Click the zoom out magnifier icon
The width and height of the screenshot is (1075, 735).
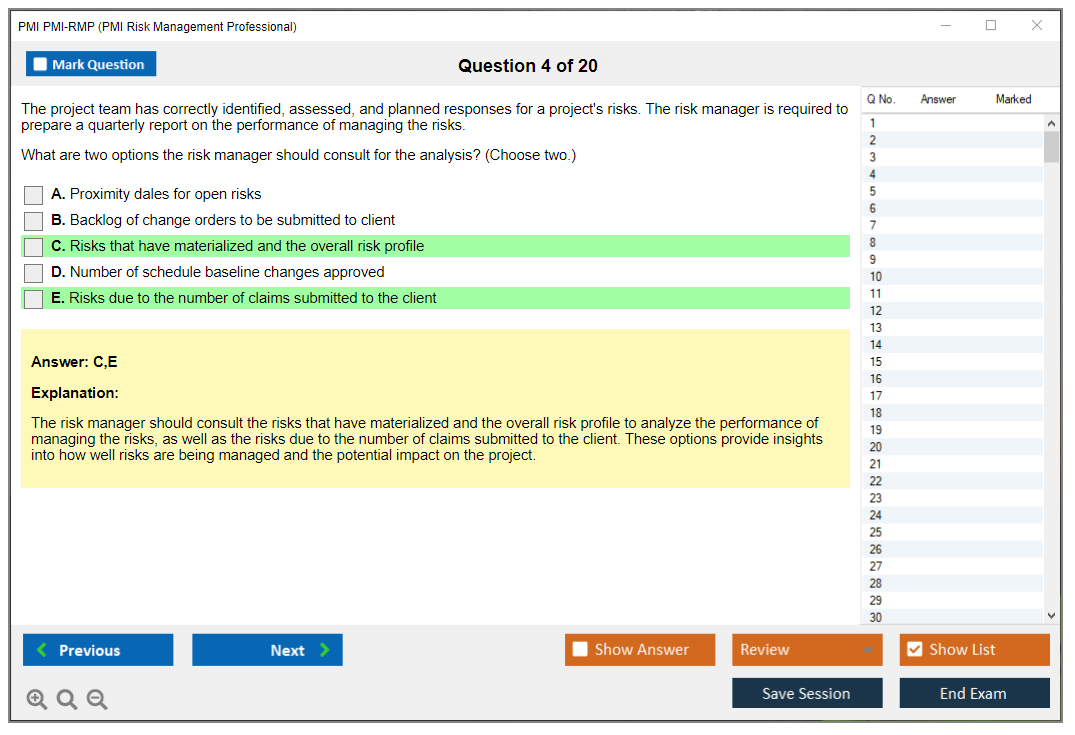point(97,700)
